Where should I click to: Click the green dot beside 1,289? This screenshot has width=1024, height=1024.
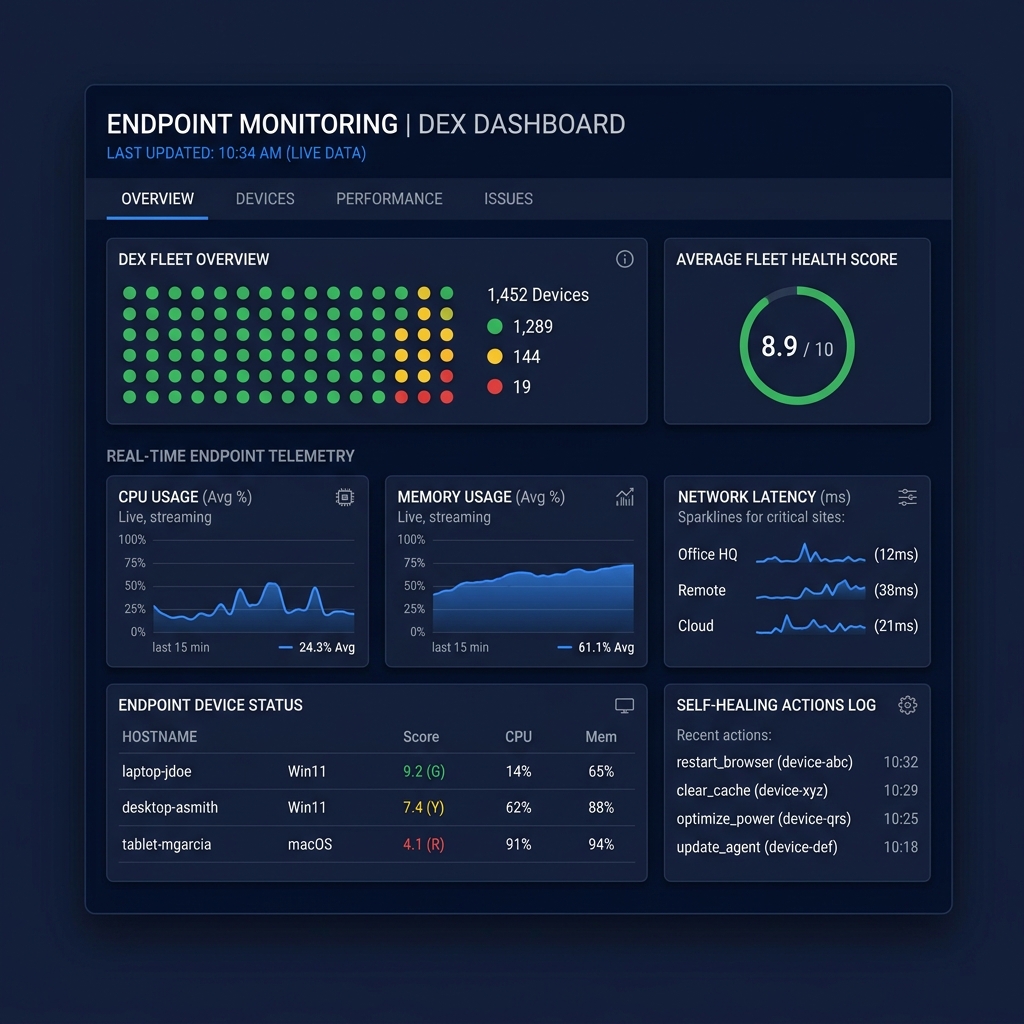495,326
